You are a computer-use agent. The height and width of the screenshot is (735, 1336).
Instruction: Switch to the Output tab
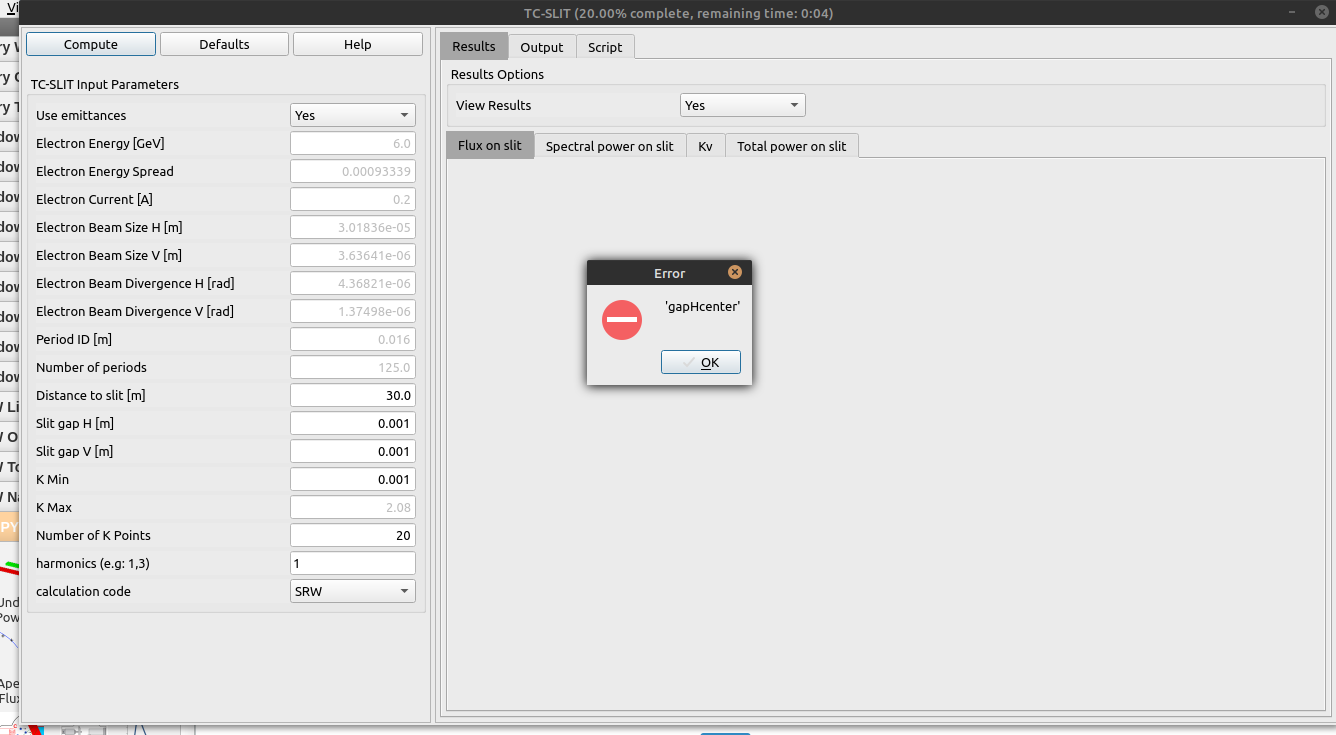(542, 46)
